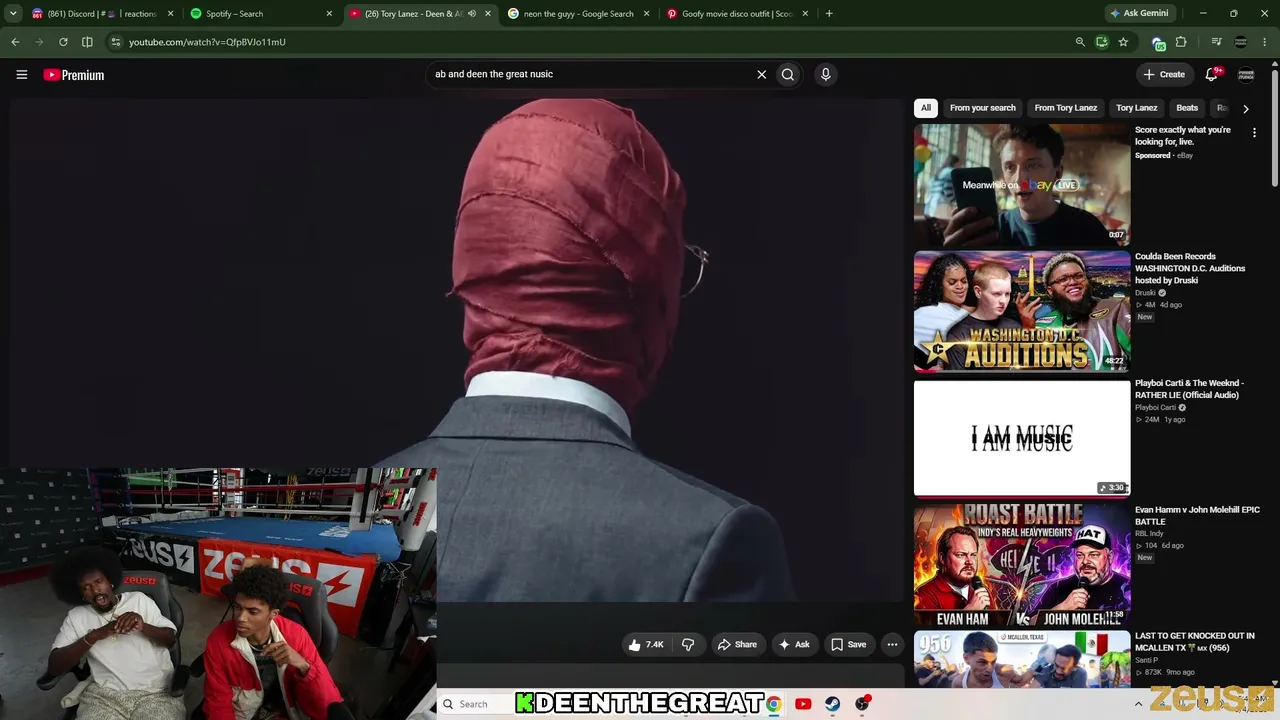Open the Roast Battle video thumbnail
Viewport: 1280px width, 720px height.
point(1022,564)
